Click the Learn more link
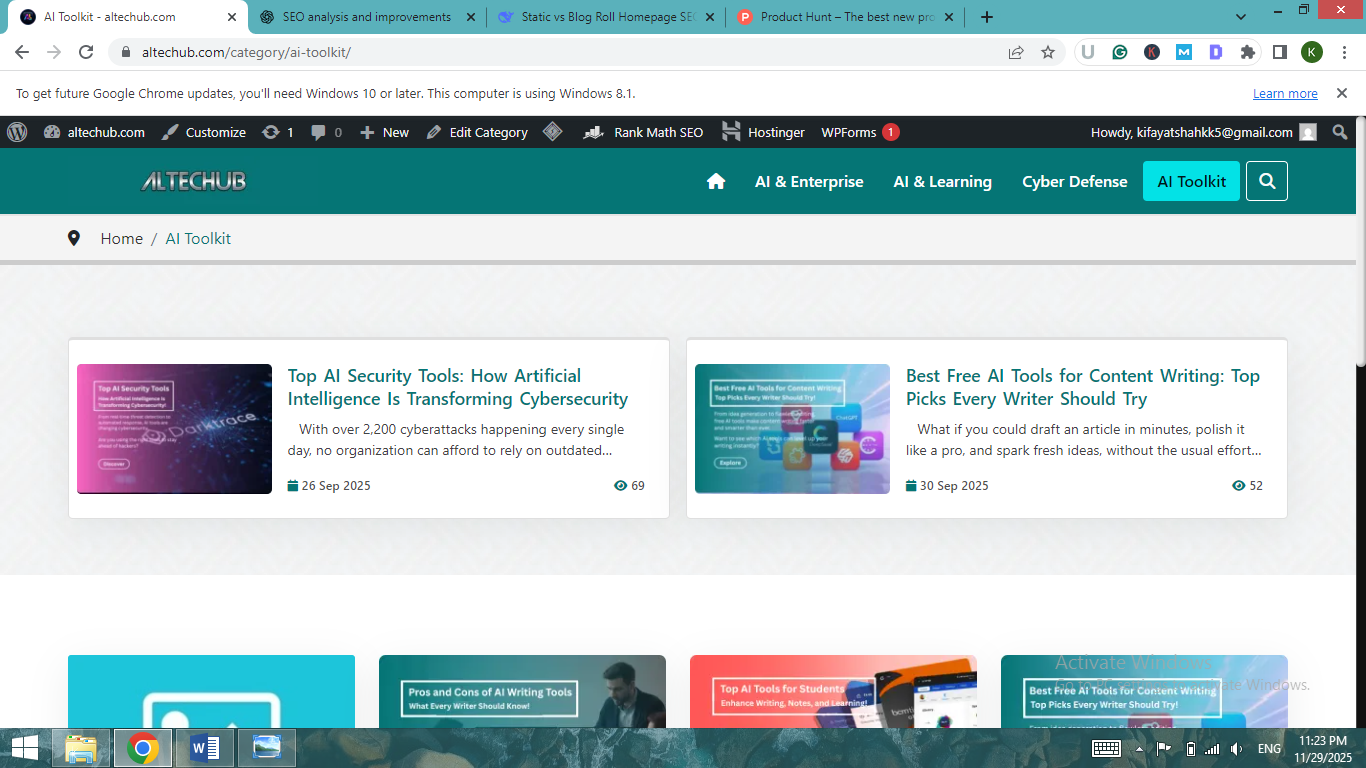The height and width of the screenshot is (768, 1366). coord(1285,94)
